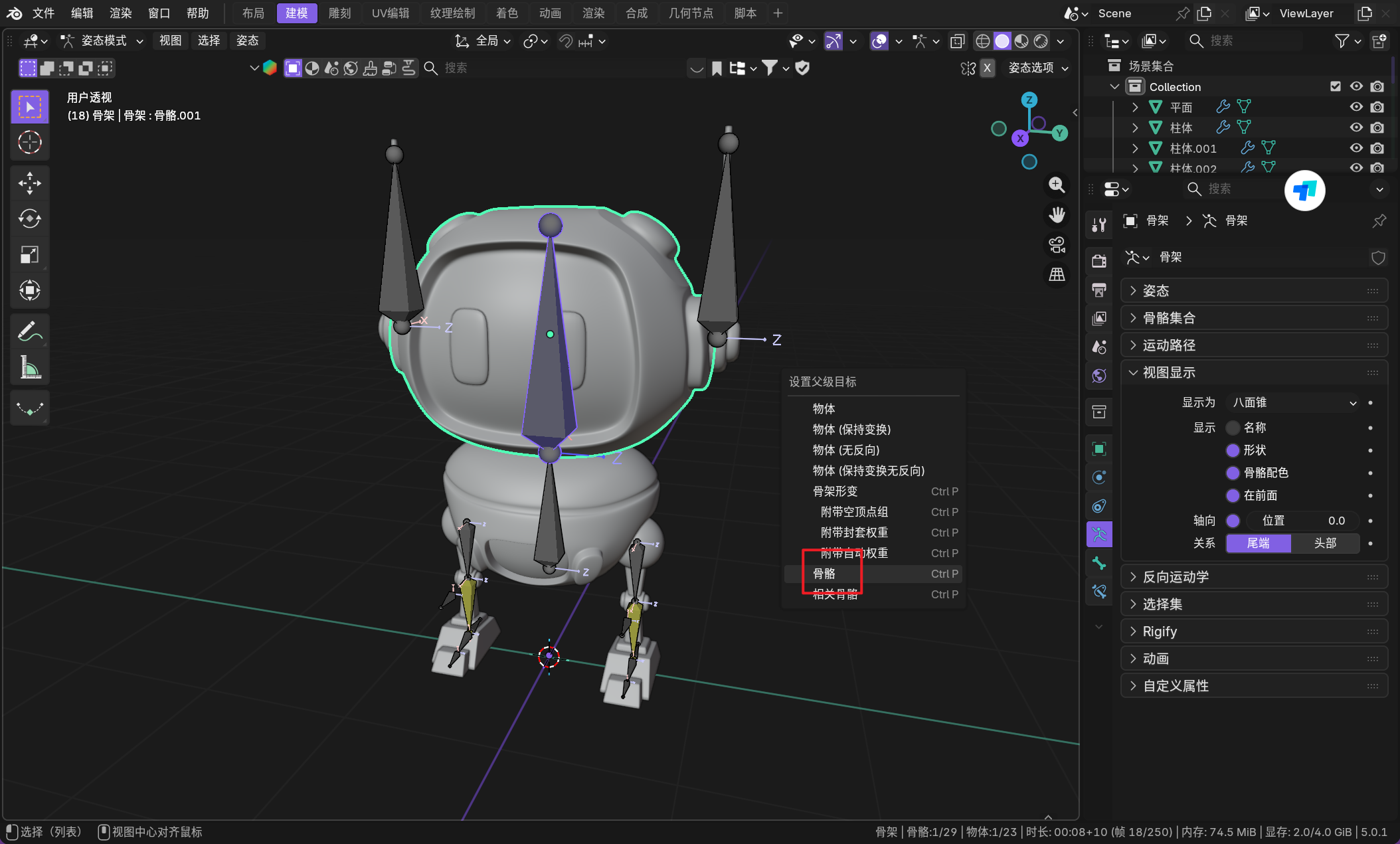The height and width of the screenshot is (844, 1400).
Task: Activate the Annotate pencil tool
Action: point(29,331)
